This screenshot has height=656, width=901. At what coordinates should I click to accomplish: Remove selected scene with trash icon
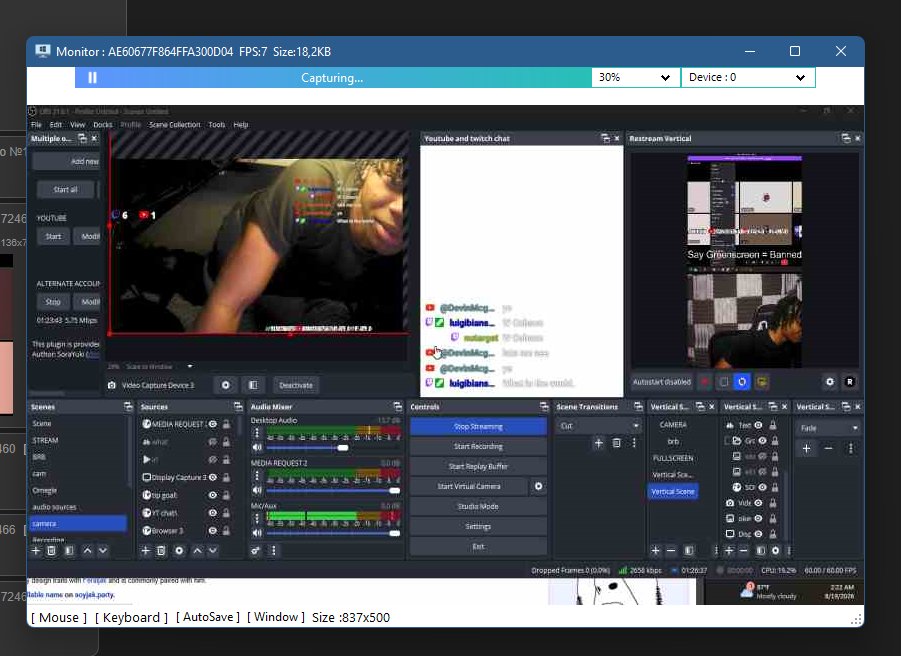pyautogui.click(x=51, y=551)
